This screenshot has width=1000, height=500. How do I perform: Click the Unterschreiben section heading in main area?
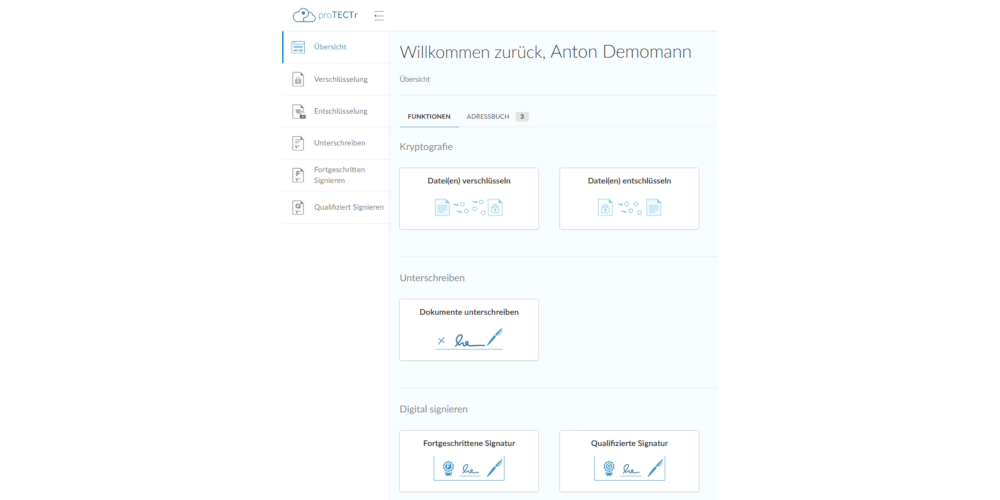pyautogui.click(x=432, y=278)
